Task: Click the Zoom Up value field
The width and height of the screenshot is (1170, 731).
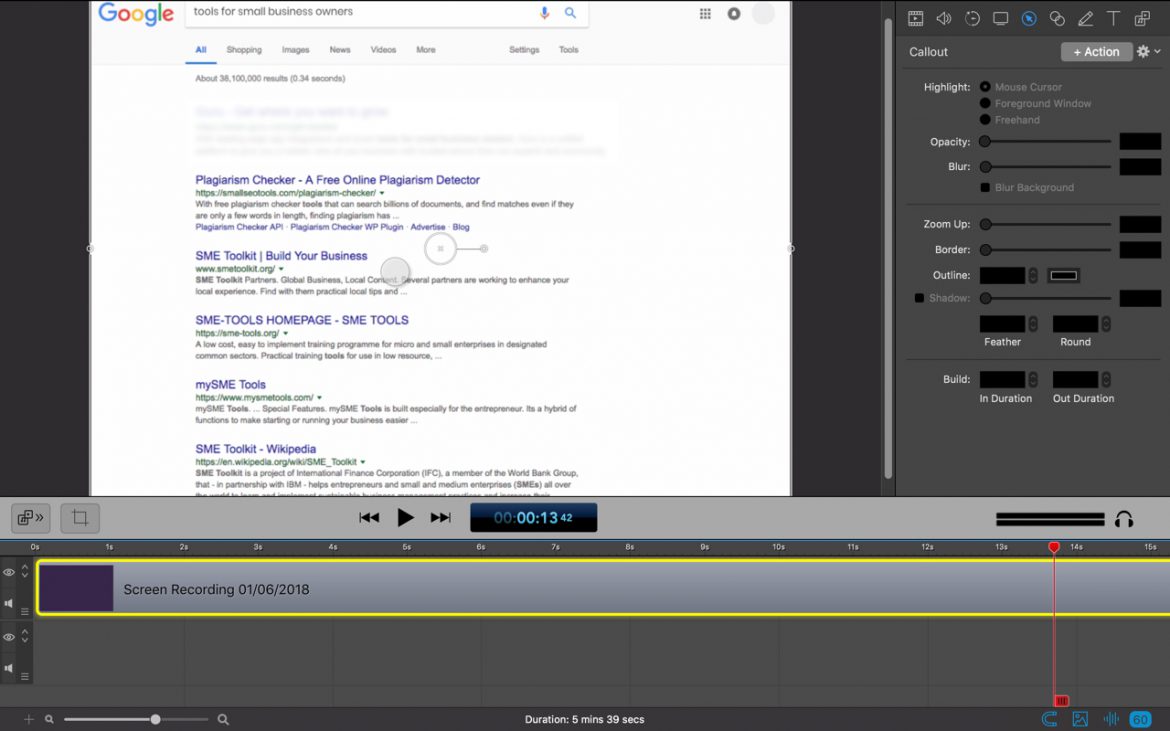Action: click(x=1140, y=224)
